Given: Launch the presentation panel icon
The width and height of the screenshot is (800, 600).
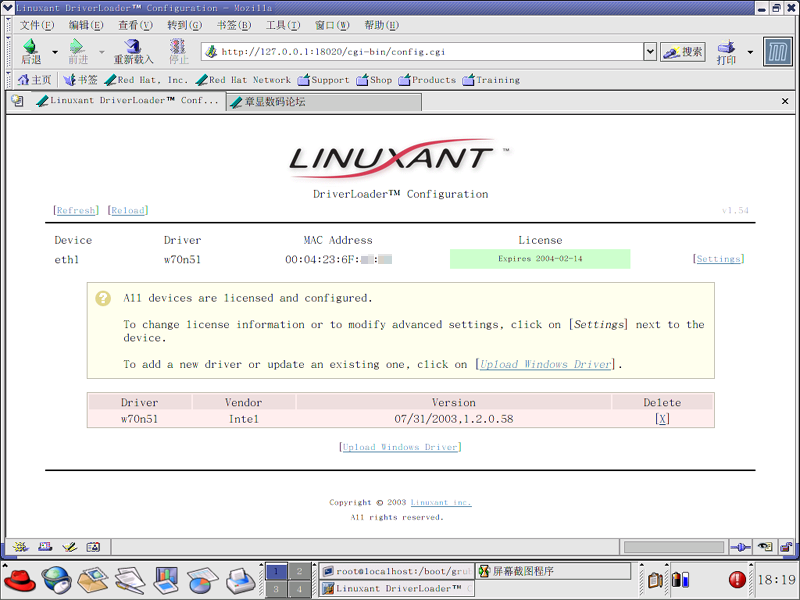Looking at the screenshot, I should point(166,580).
